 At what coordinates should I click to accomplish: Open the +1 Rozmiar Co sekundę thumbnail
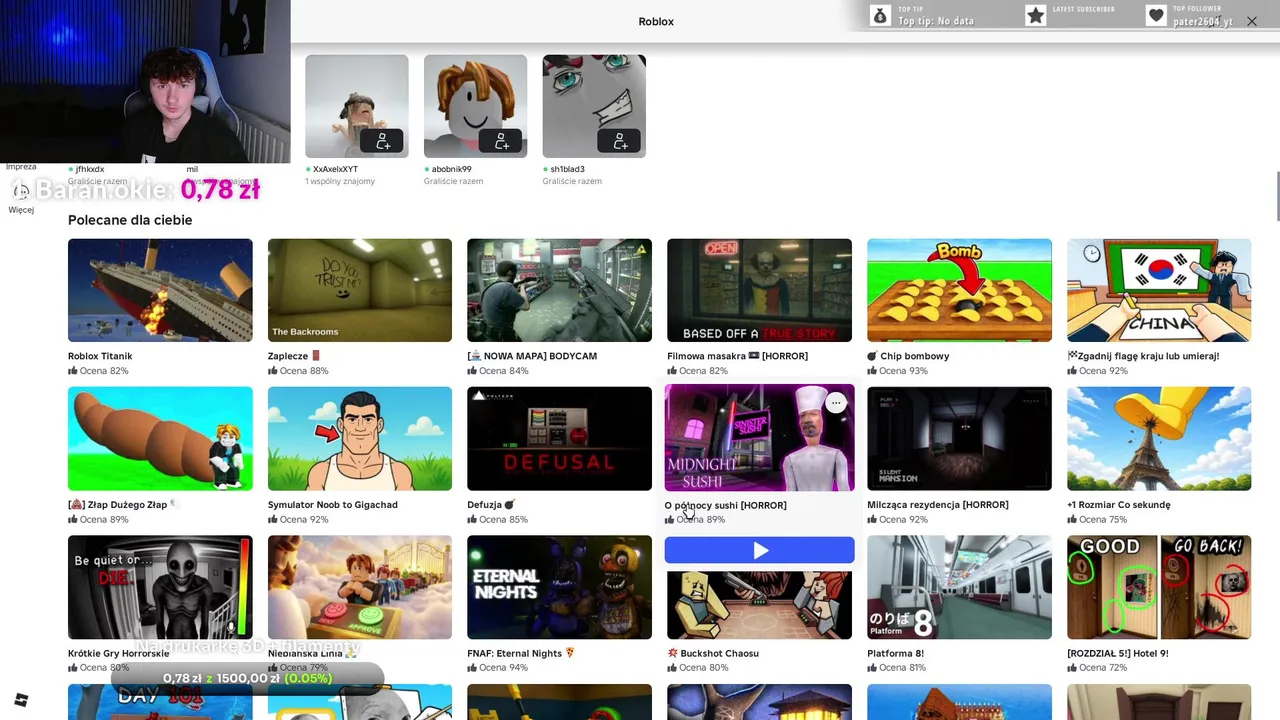pos(1159,438)
